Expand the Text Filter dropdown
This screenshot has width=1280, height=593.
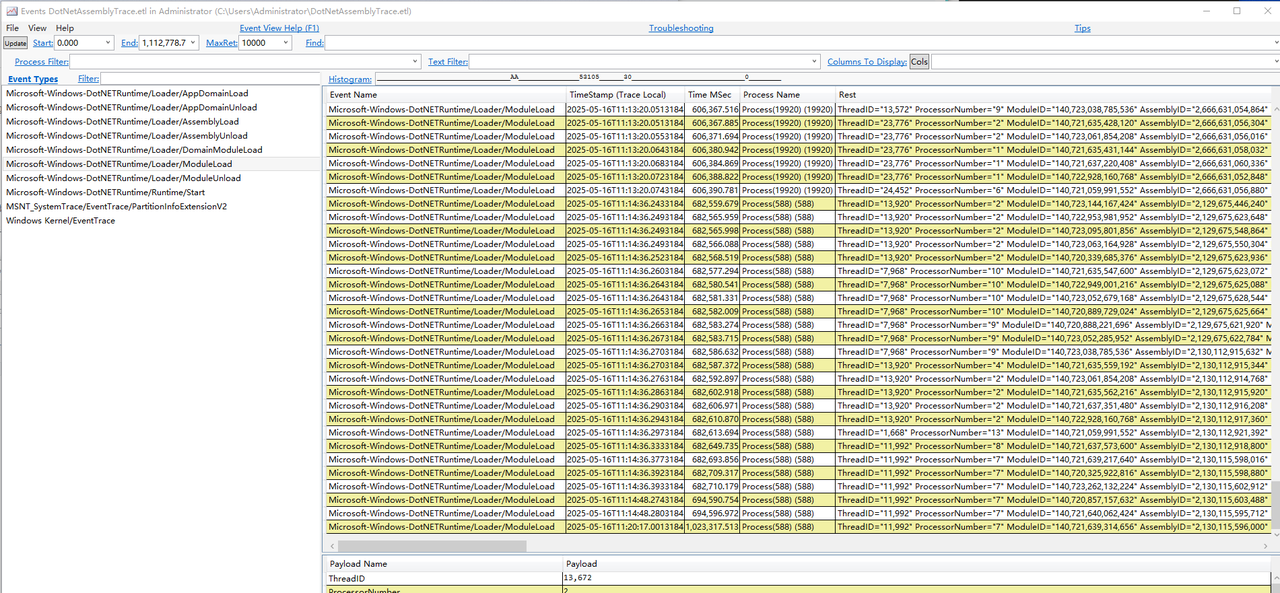pos(815,62)
